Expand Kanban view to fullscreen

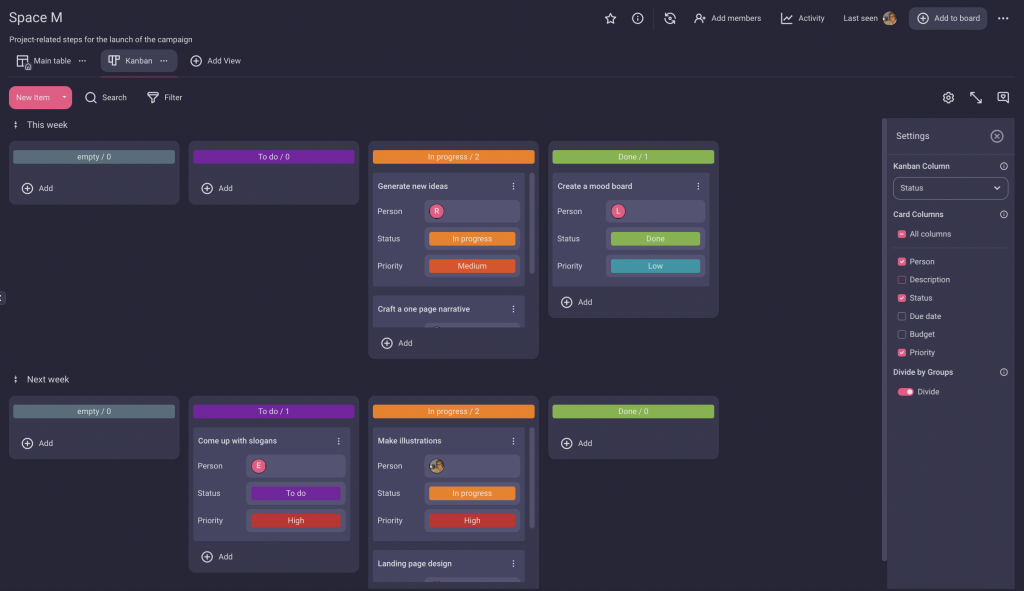(x=976, y=98)
